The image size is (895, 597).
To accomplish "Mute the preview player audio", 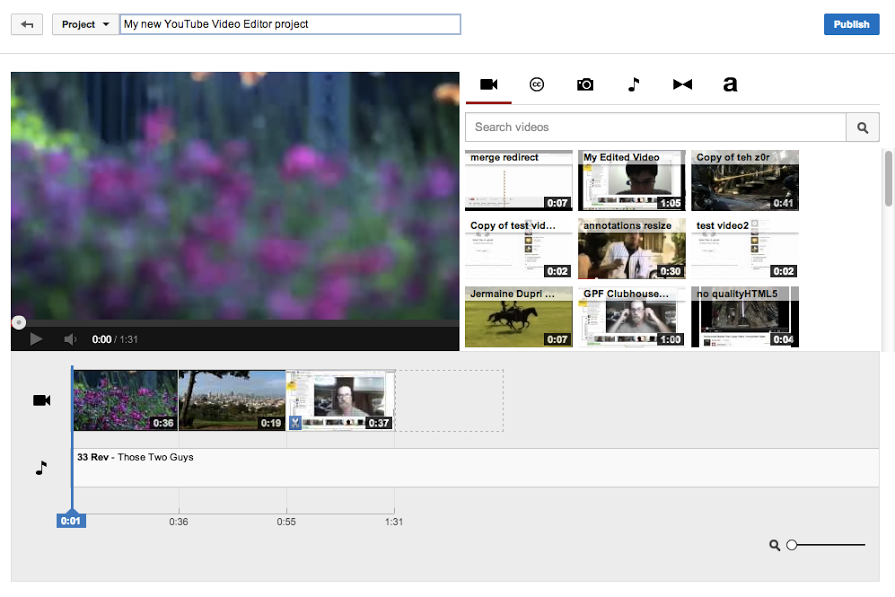I will [x=70, y=338].
